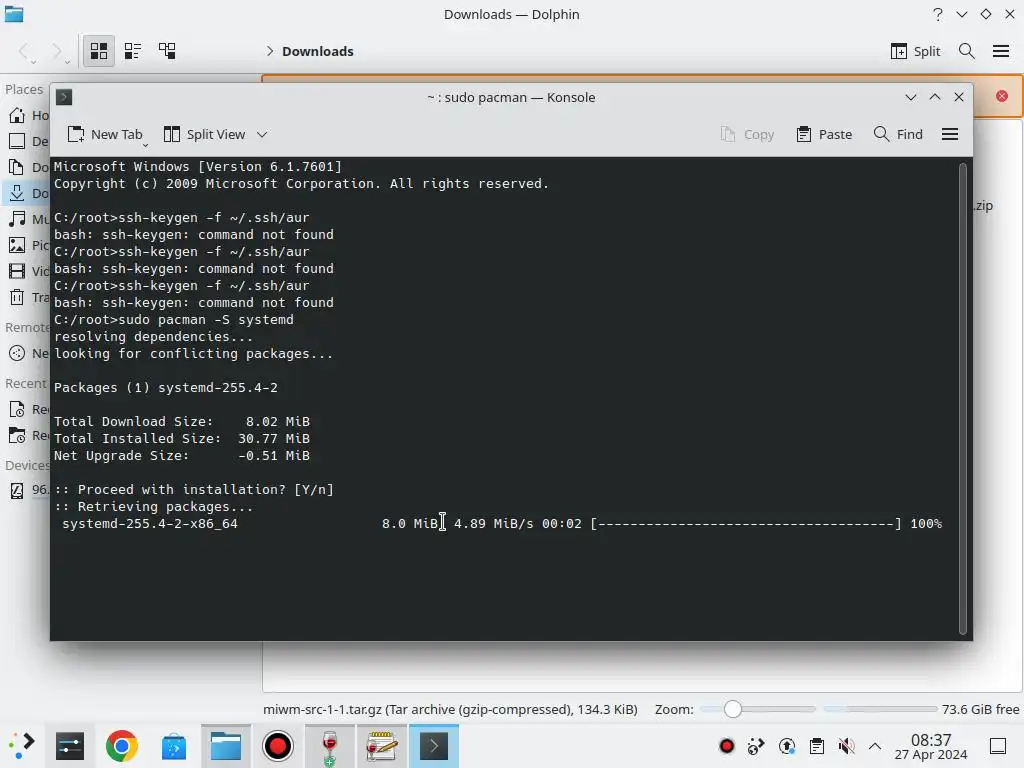Click the 'looking for conflicting packages...' line

[193, 354]
